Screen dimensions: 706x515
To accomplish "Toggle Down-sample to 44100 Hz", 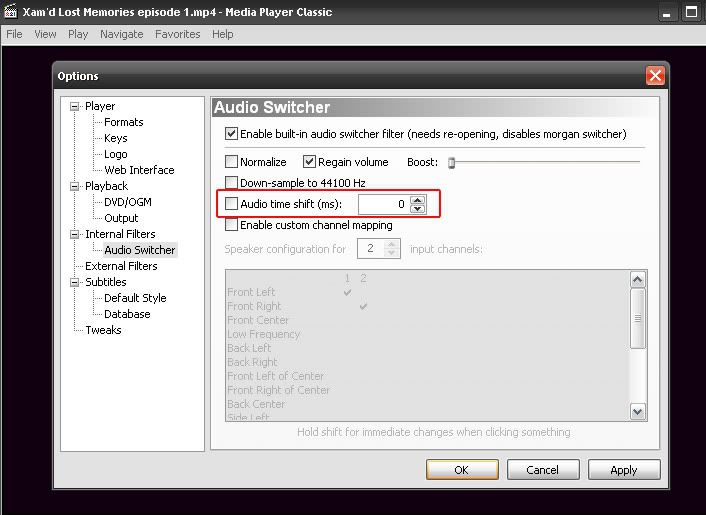I will pyautogui.click(x=232, y=183).
